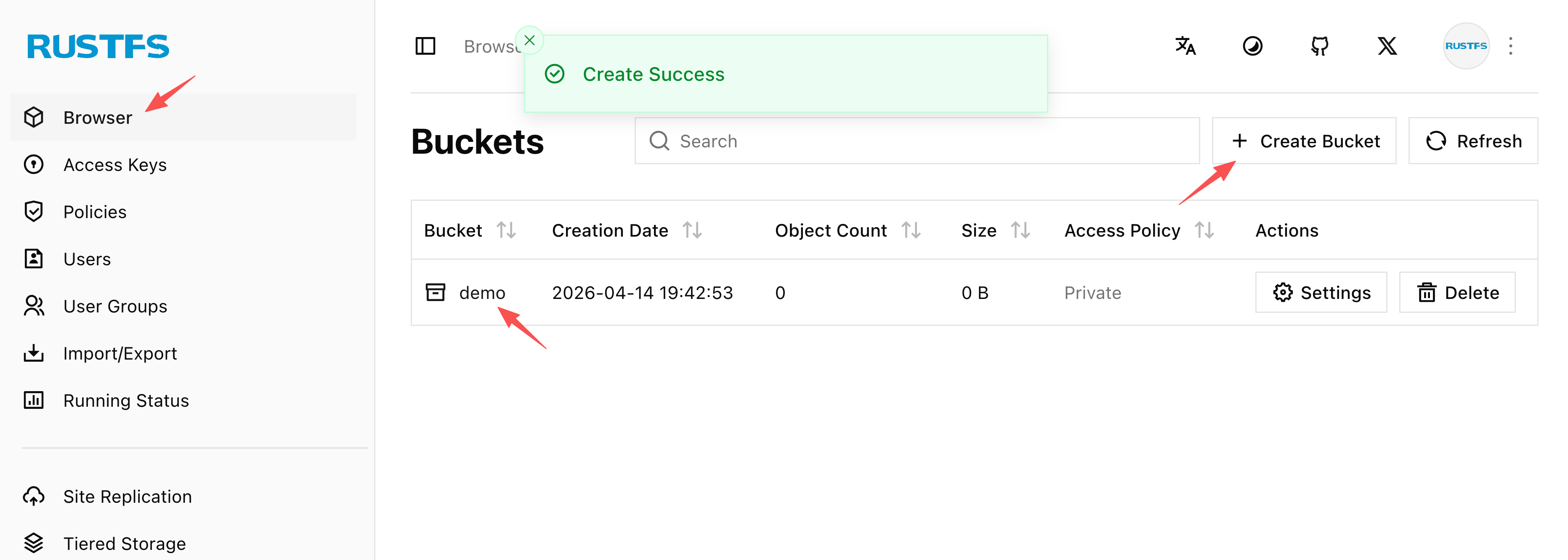Sort the table by Object Count
The height and width of the screenshot is (560, 1568).
pyautogui.click(x=911, y=231)
